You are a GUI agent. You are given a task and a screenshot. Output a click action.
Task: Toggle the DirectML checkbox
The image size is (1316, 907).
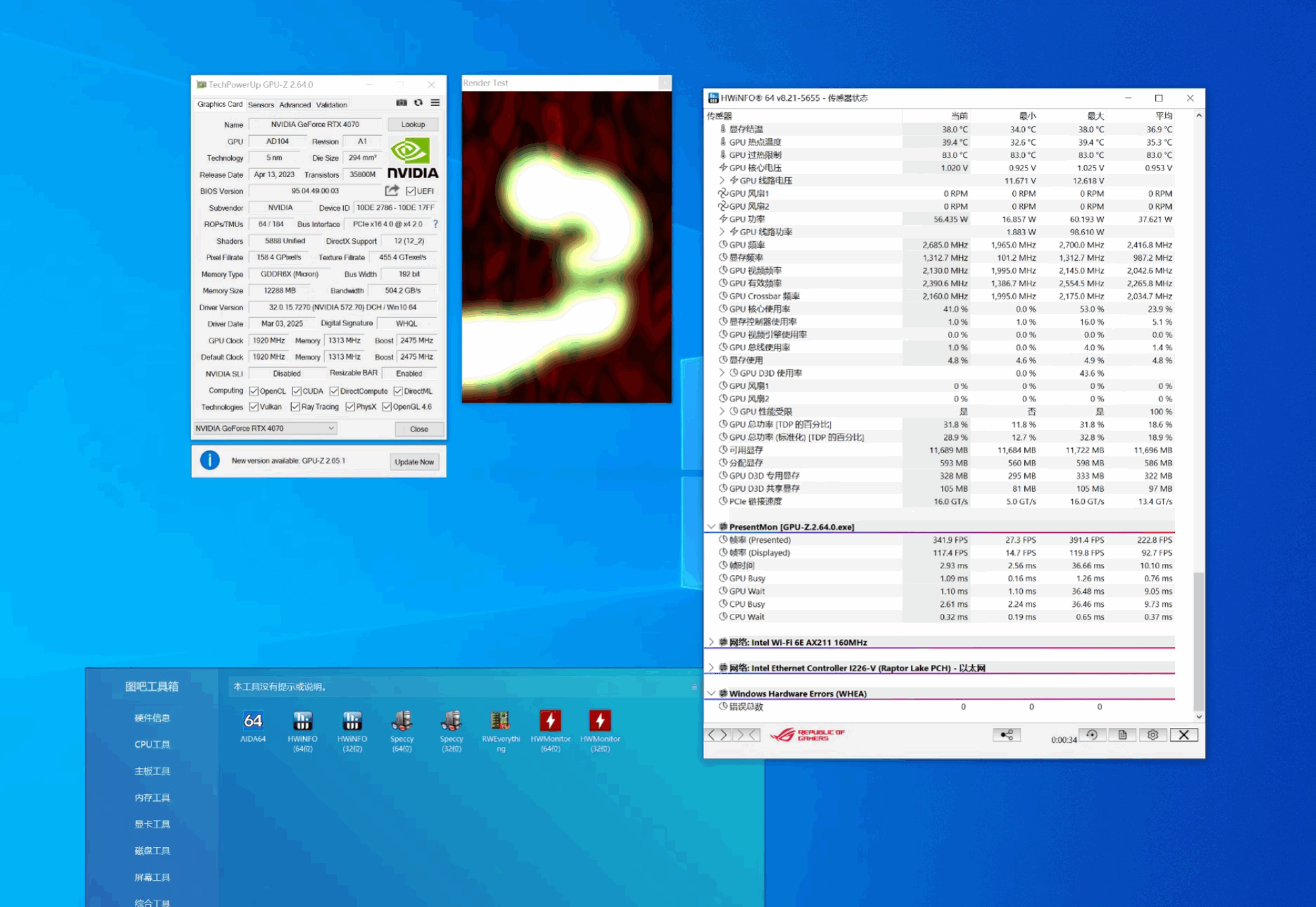(398, 391)
